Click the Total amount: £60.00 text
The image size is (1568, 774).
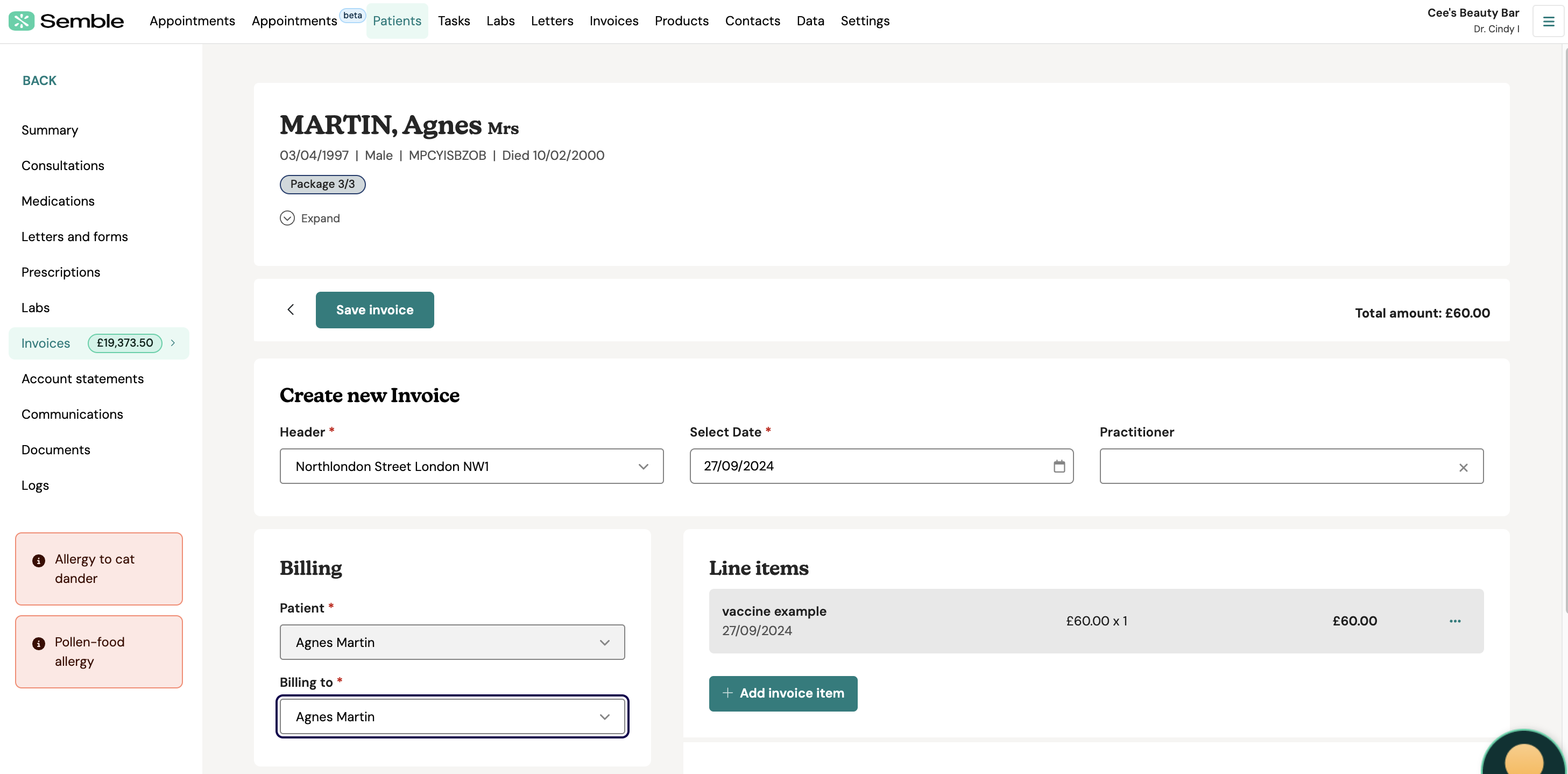point(1422,312)
